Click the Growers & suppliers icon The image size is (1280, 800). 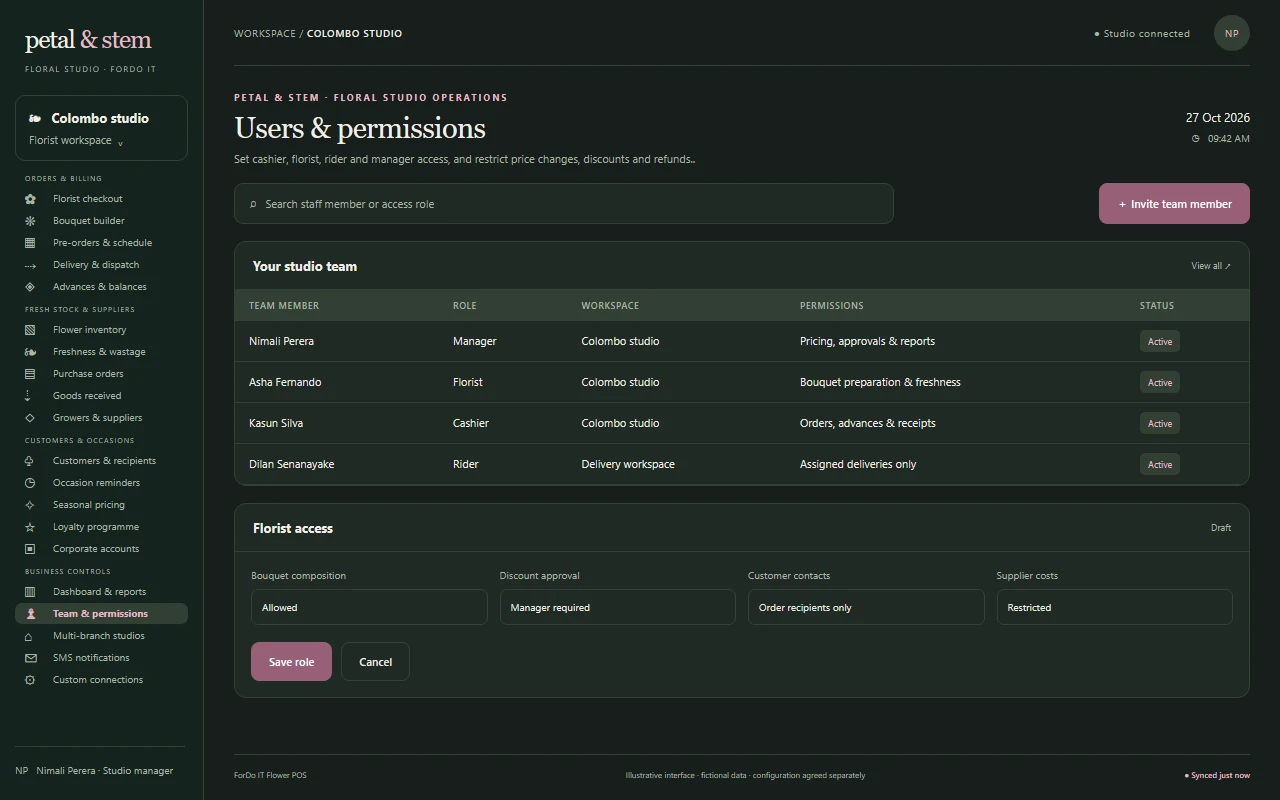coord(30,418)
